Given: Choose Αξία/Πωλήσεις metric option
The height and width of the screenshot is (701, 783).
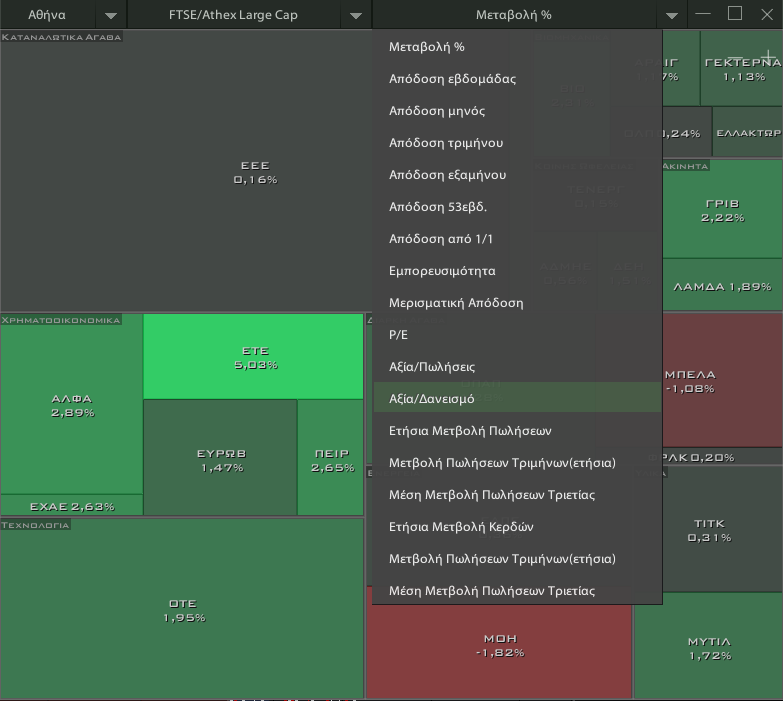Looking at the screenshot, I should (x=517, y=366).
